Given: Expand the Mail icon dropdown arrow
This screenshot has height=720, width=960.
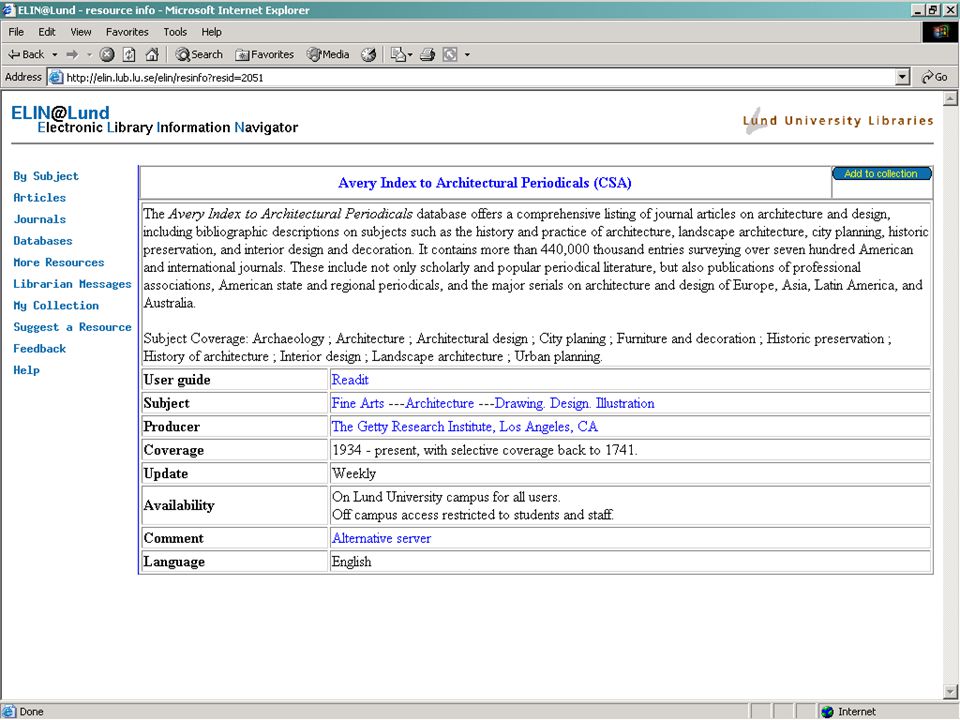Looking at the screenshot, I should (x=410, y=54).
